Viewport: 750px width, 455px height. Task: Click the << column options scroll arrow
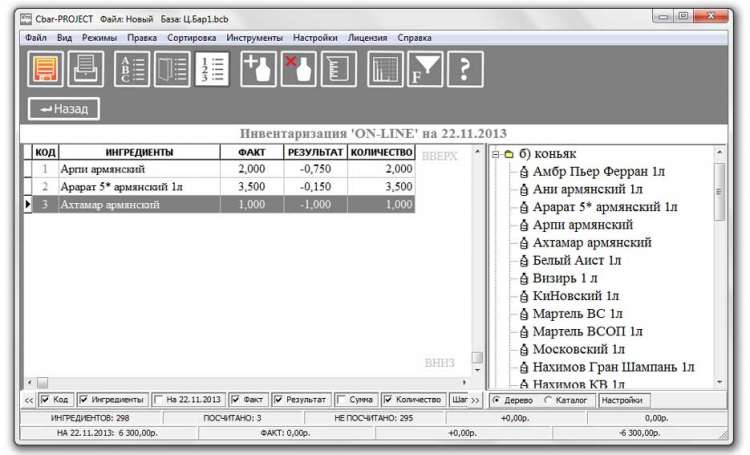[x=29, y=400]
